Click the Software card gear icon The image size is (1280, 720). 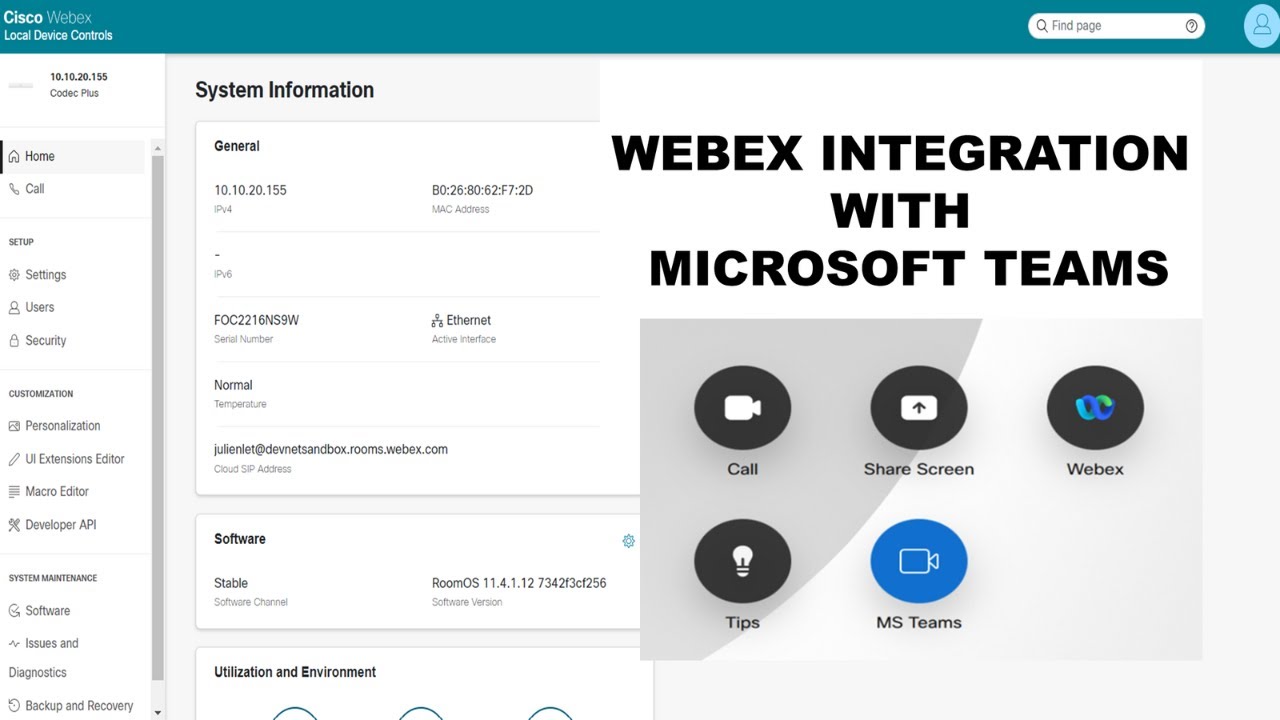point(628,541)
